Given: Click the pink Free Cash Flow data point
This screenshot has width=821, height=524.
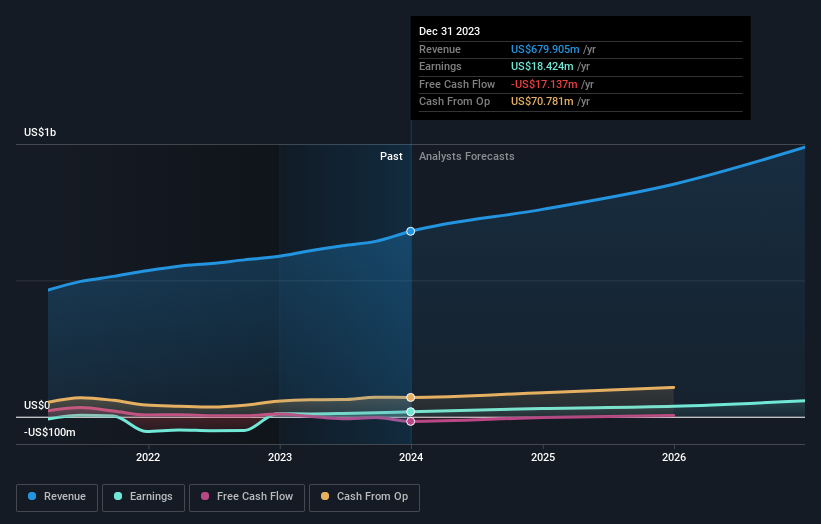Looking at the screenshot, I should (410, 421).
